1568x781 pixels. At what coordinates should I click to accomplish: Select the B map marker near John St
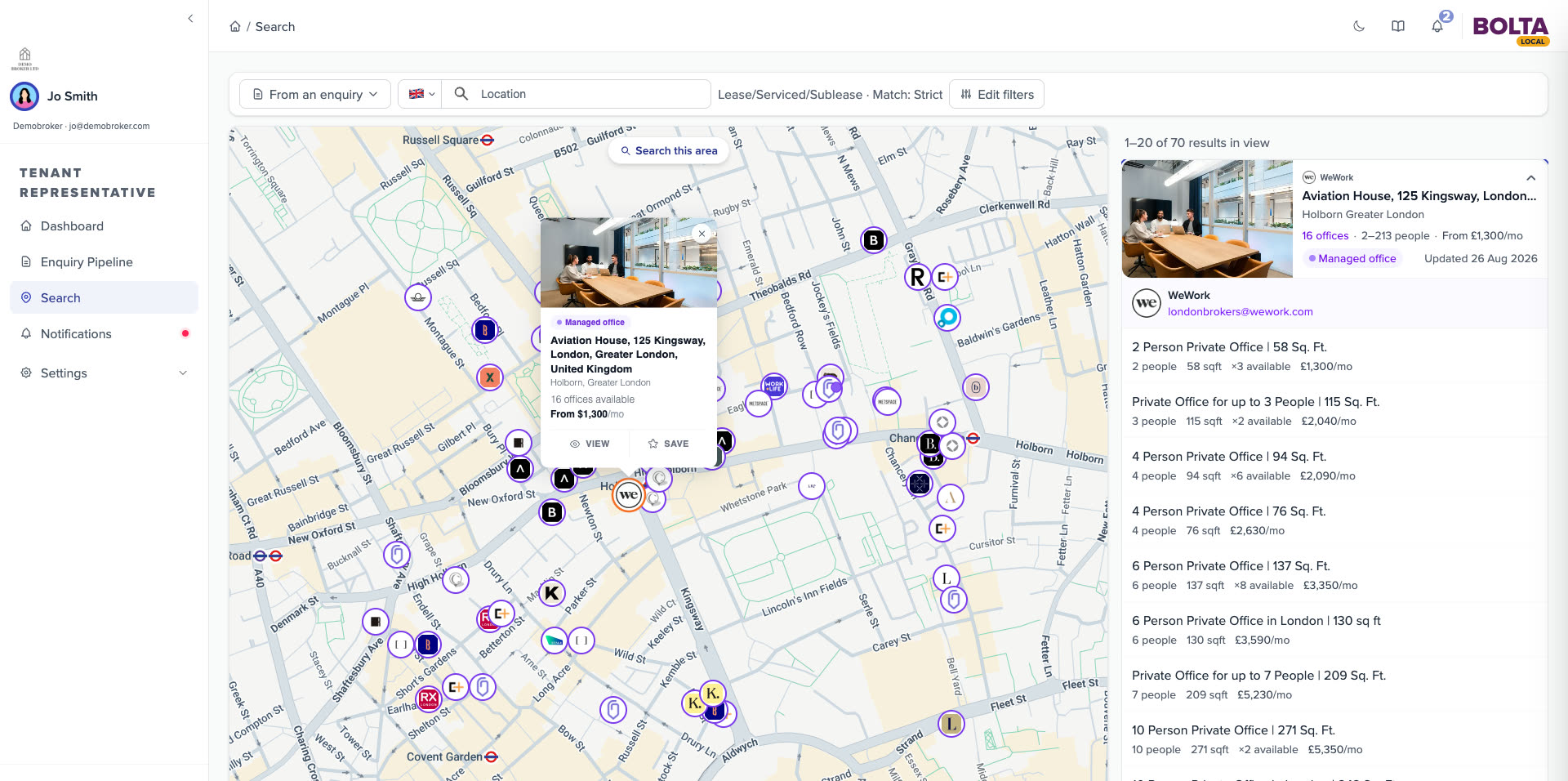point(874,240)
